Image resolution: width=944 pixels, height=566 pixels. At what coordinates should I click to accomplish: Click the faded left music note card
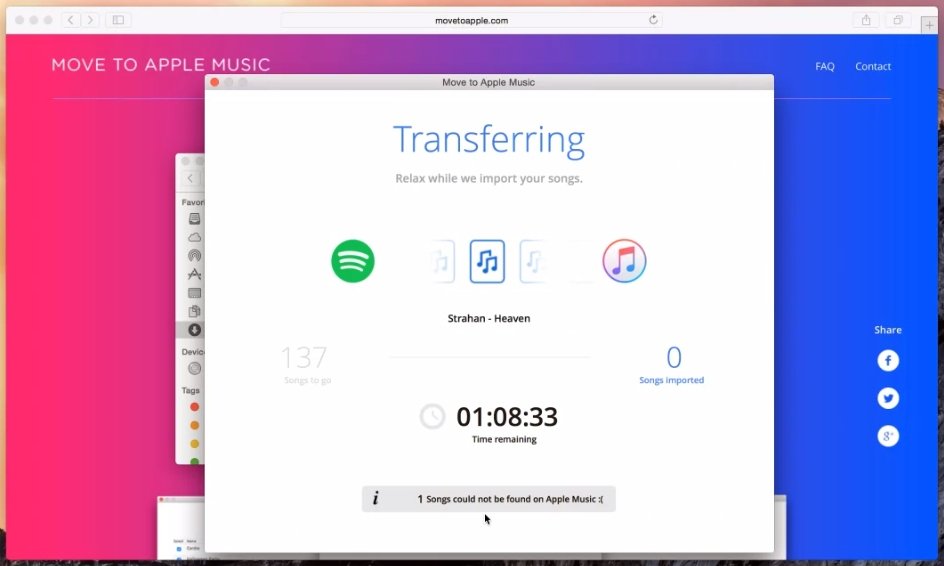click(441, 261)
